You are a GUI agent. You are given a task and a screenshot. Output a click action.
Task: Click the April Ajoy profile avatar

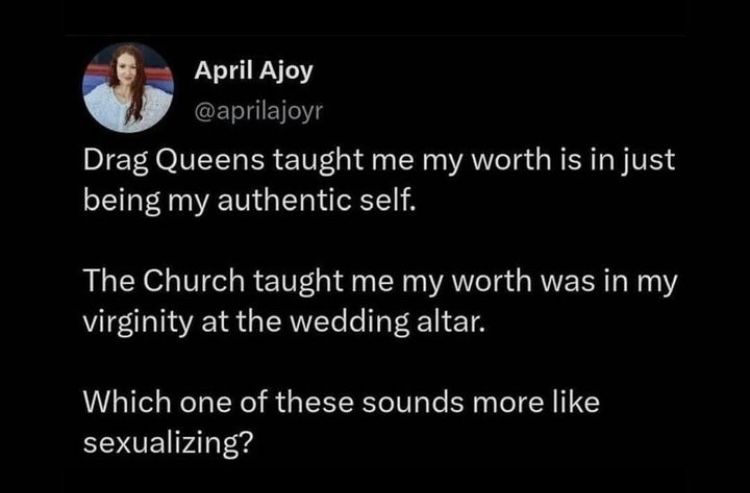(124, 87)
